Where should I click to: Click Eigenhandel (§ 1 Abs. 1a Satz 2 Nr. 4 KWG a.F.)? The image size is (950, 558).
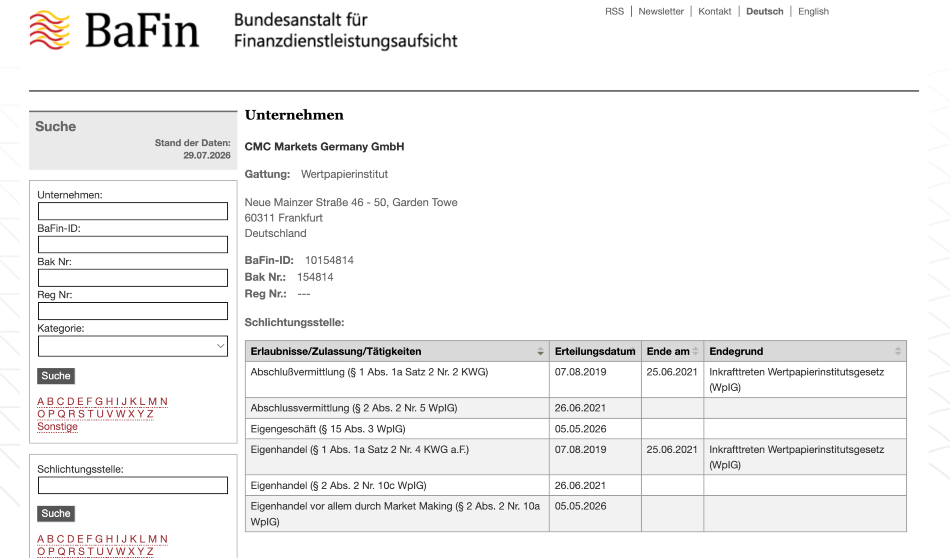coord(359,450)
